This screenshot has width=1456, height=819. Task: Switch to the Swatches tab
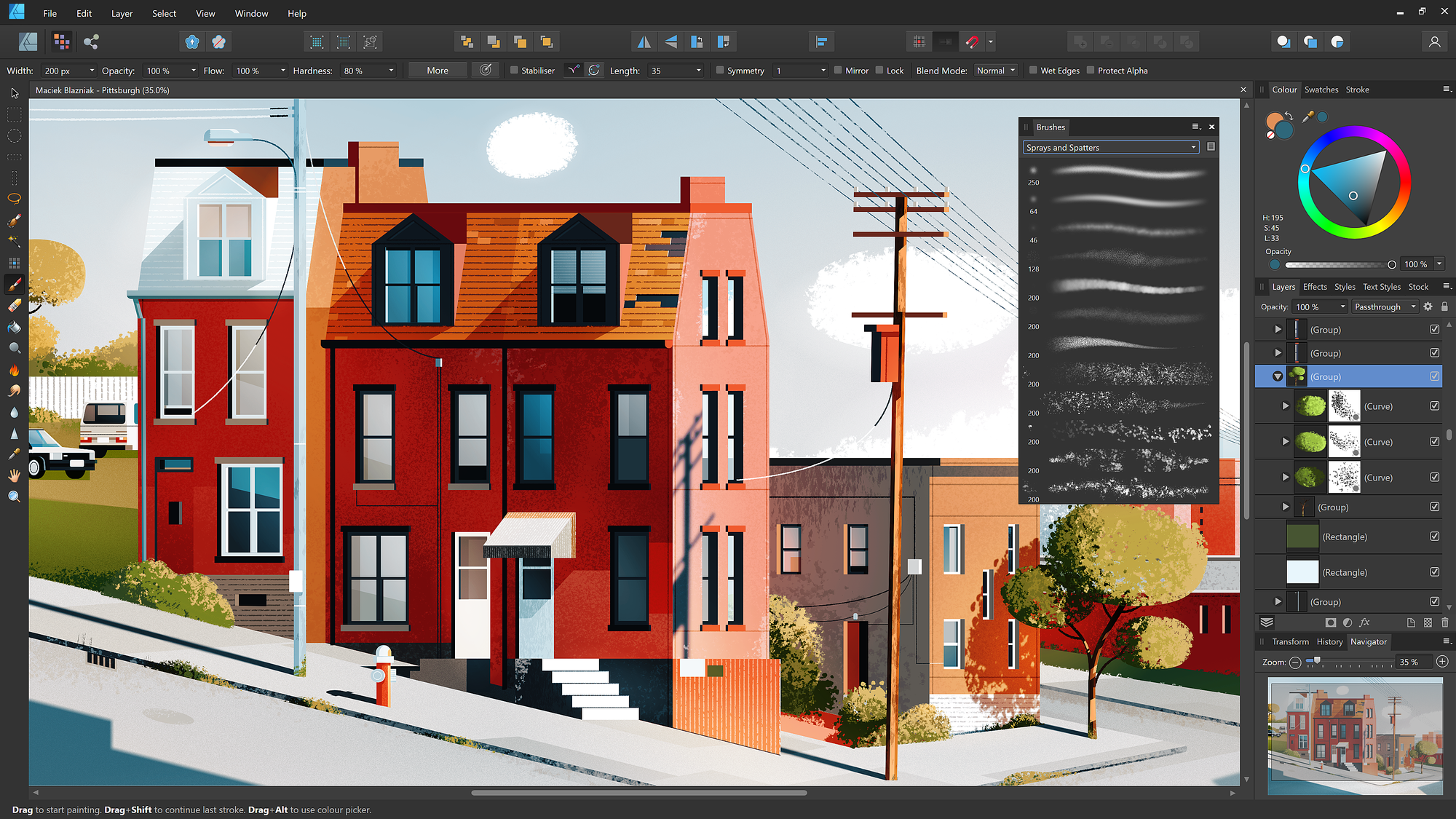pyautogui.click(x=1321, y=90)
